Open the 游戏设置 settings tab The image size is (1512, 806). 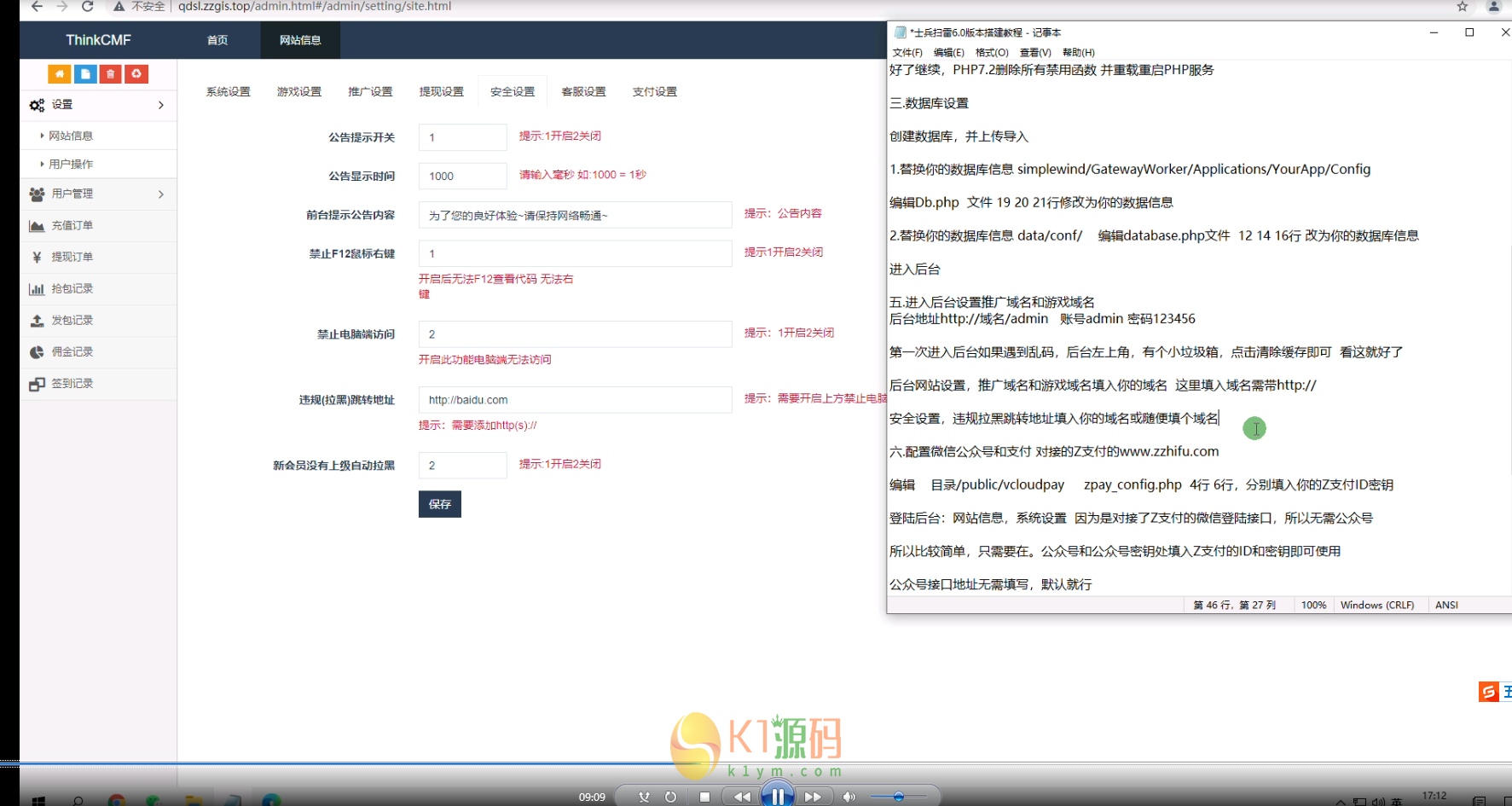click(299, 92)
